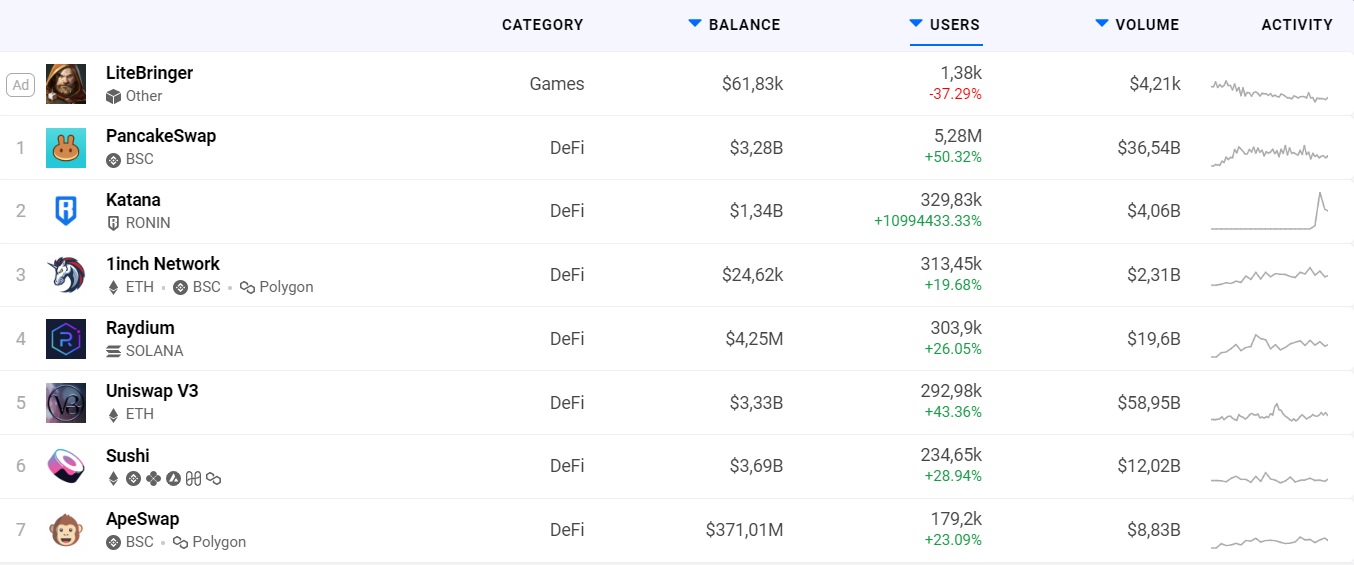This screenshot has width=1354, height=565.
Task: Click the 1inch Network unicorn logo
Action: [66, 275]
